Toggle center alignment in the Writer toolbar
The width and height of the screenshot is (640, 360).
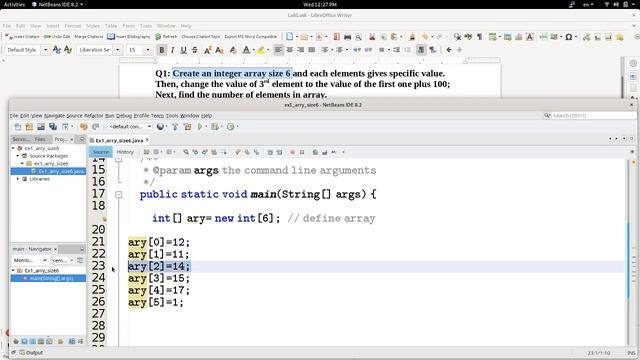click(289, 50)
